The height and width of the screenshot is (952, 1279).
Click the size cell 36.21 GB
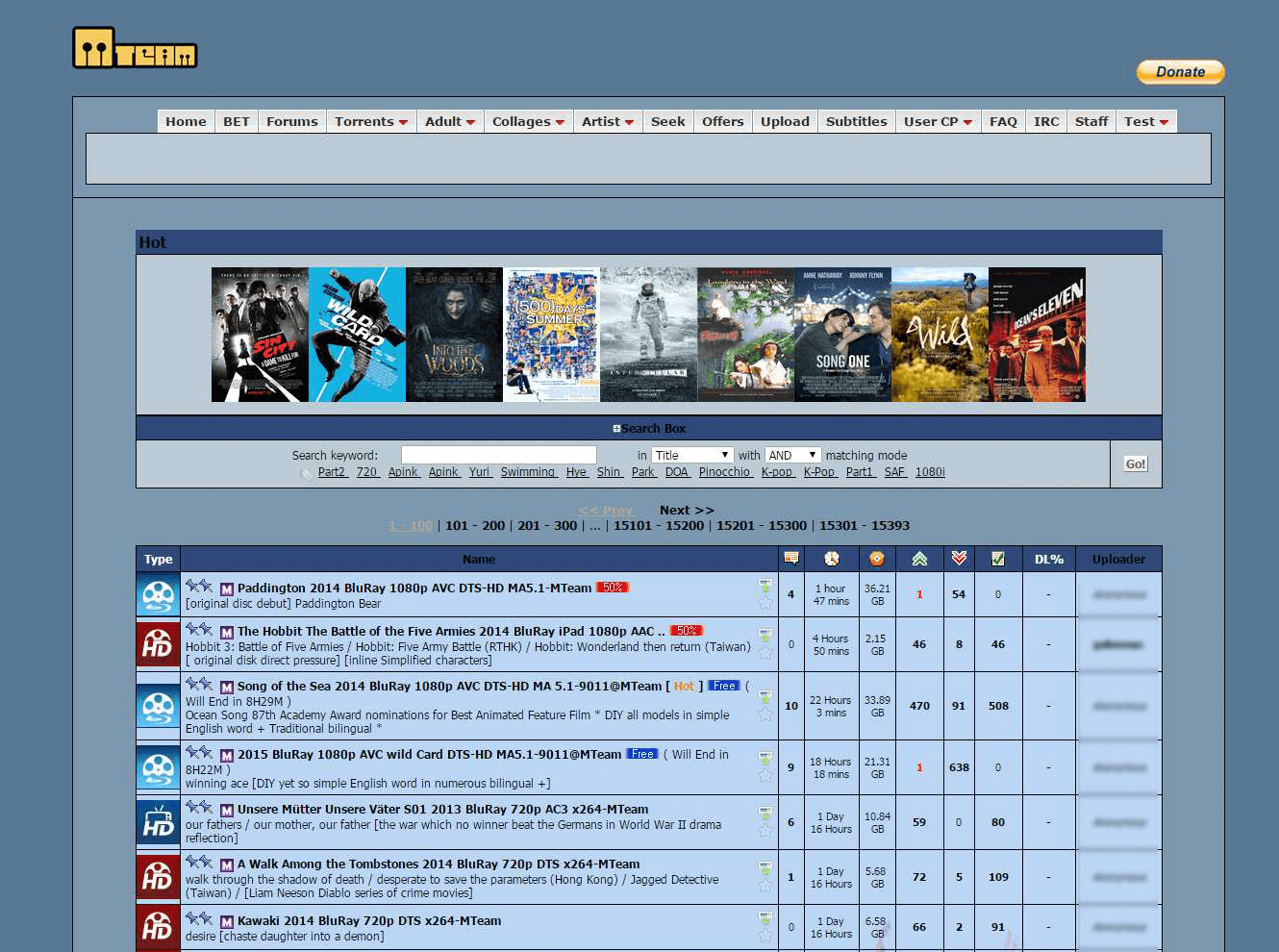click(x=877, y=594)
